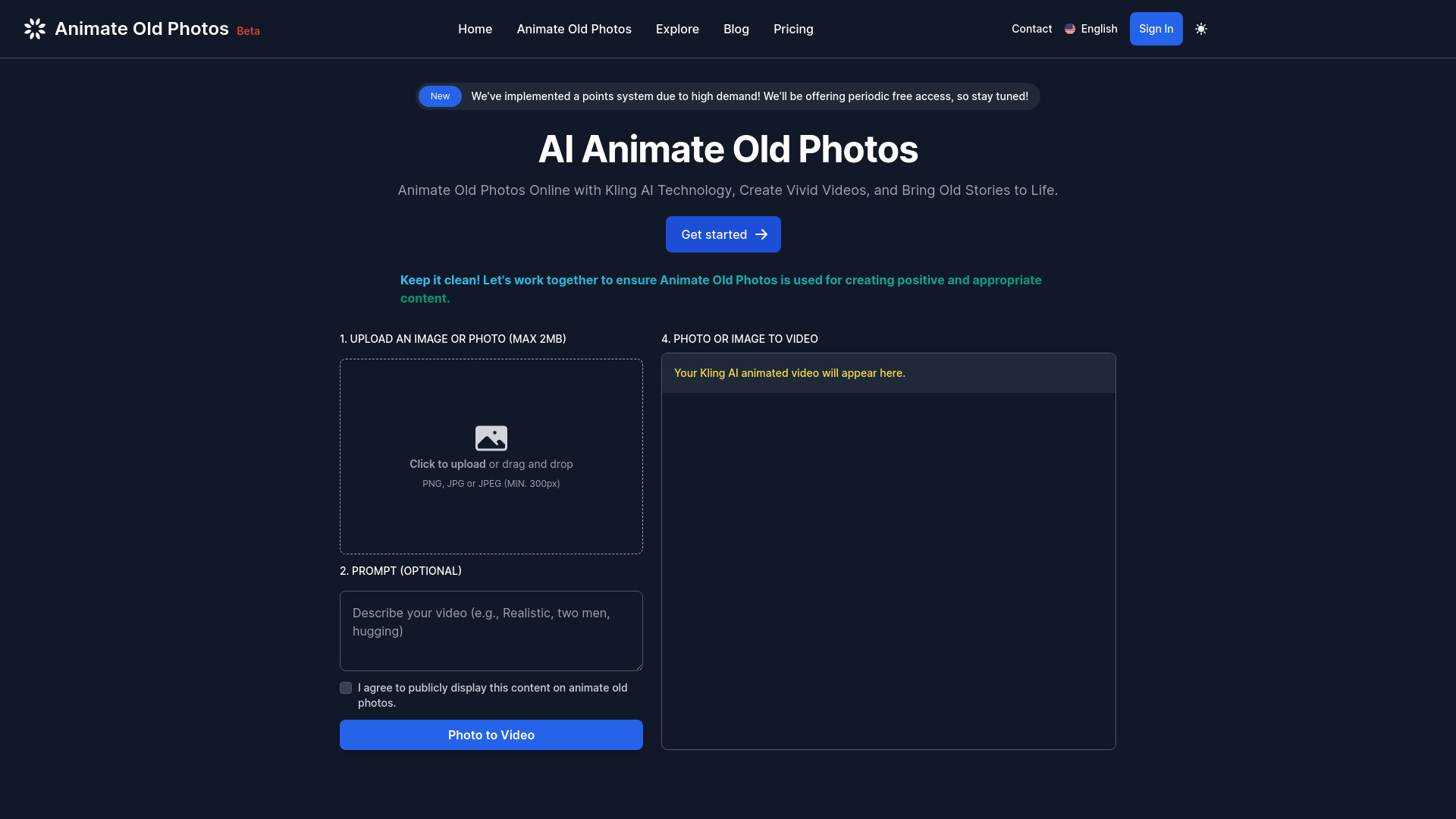Screen dimensions: 1456x819
Task: Click the Photo to Video button
Action: (x=491, y=735)
